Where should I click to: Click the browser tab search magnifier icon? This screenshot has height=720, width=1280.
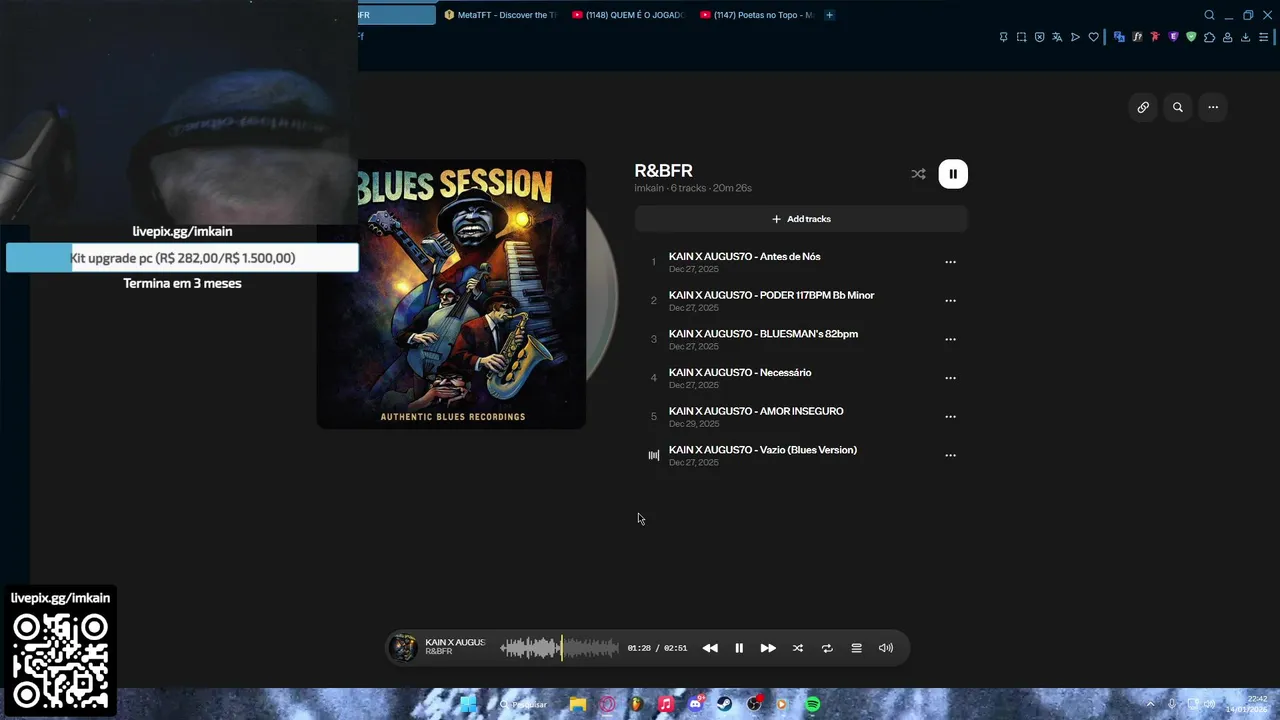(x=1209, y=15)
